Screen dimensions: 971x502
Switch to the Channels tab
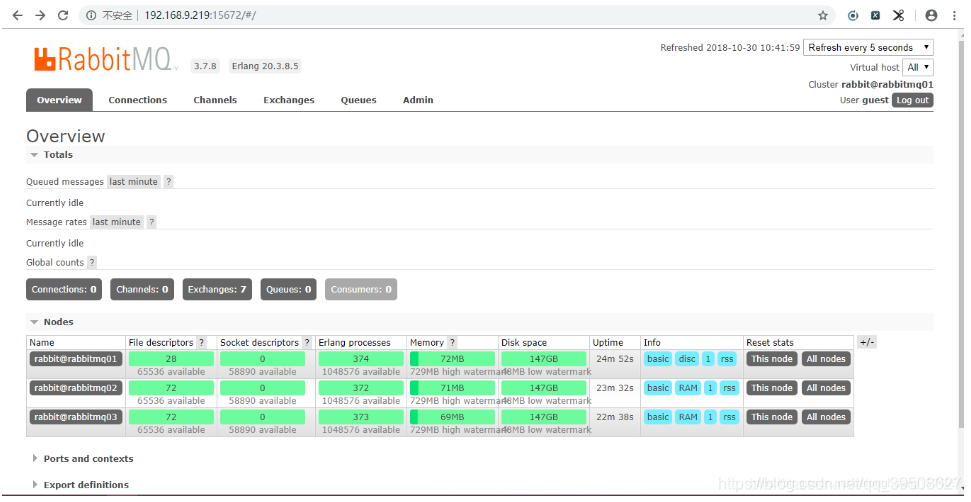[215, 100]
